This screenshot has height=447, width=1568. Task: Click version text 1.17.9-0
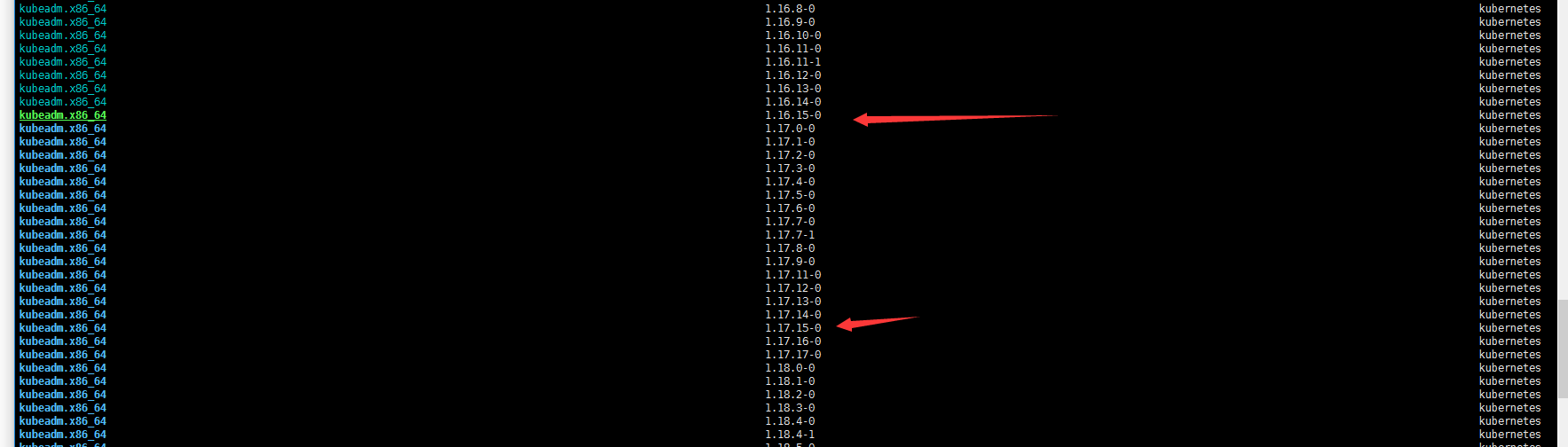(x=790, y=262)
